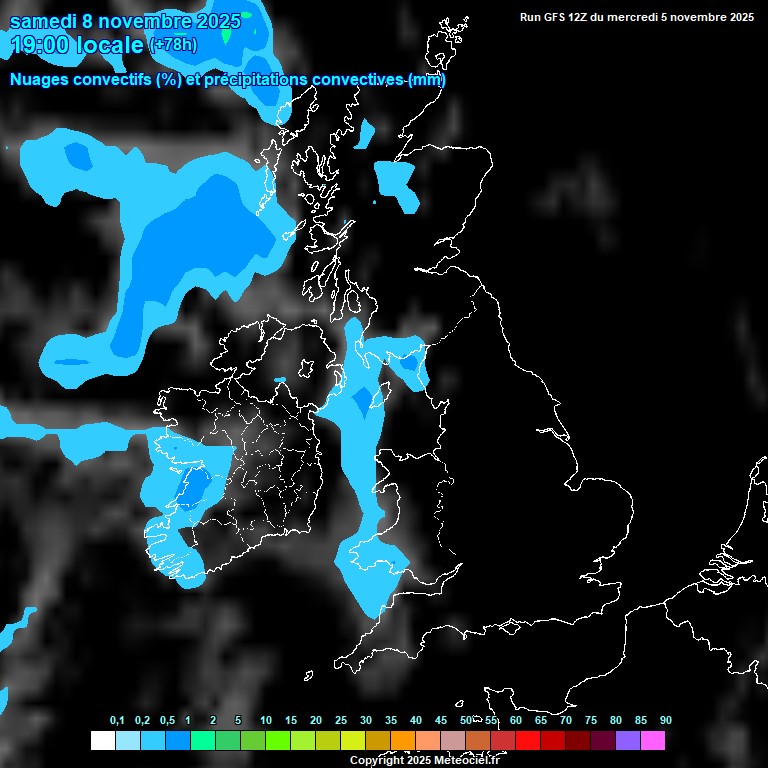Click the date title samedi 8 novembre 2025

[x=125, y=20]
